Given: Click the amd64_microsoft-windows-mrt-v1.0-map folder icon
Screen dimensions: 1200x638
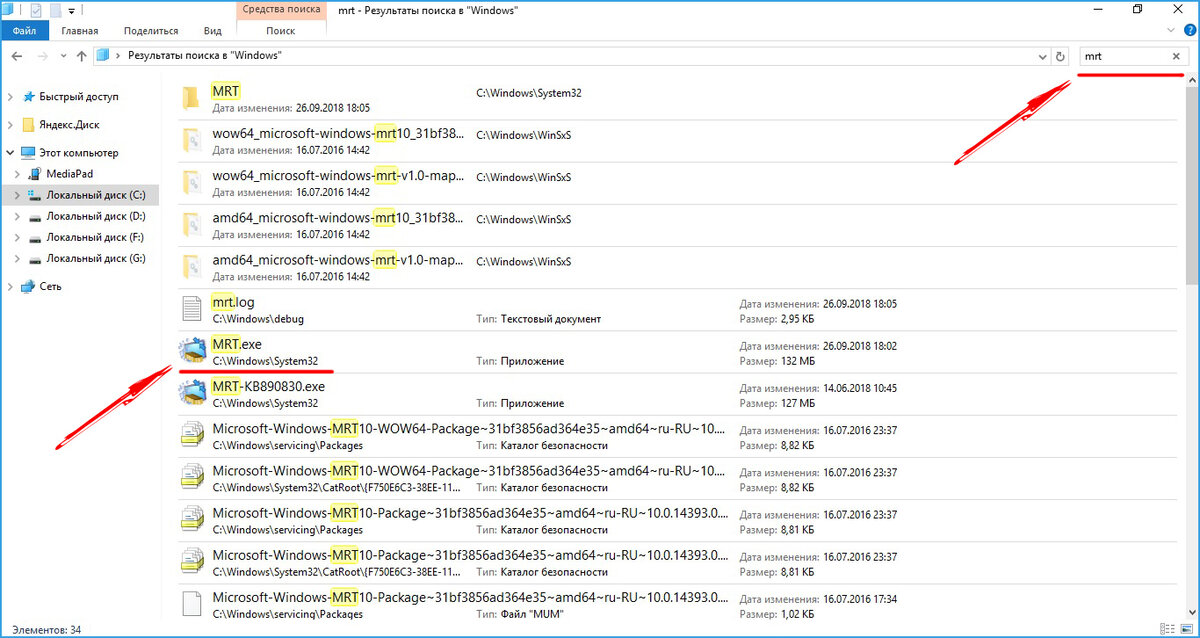Looking at the screenshot, I should [191, 267].
